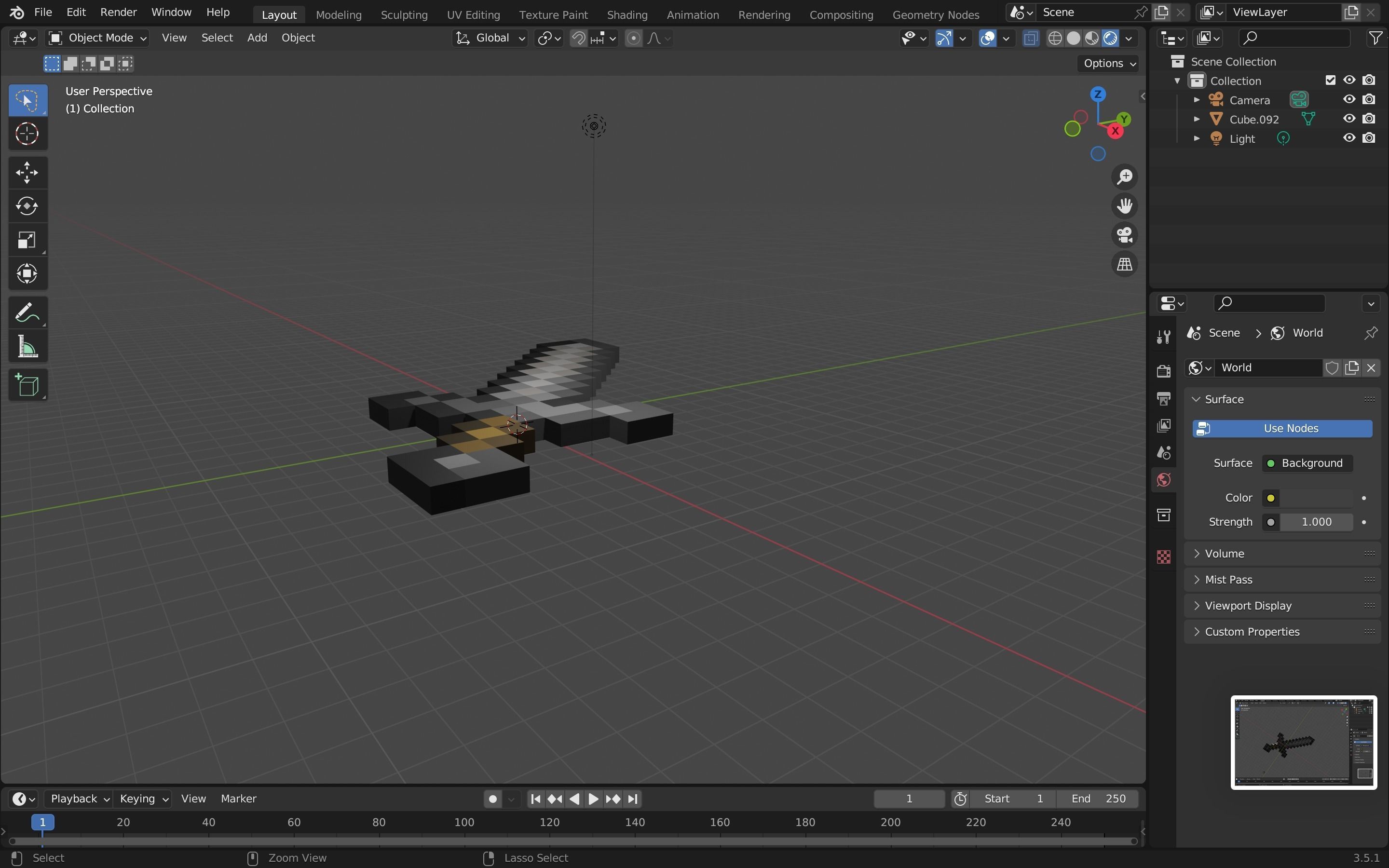Screen dimensions: 1389x868
Task: Click the world Color swatch field
Action: [1316, 498]
